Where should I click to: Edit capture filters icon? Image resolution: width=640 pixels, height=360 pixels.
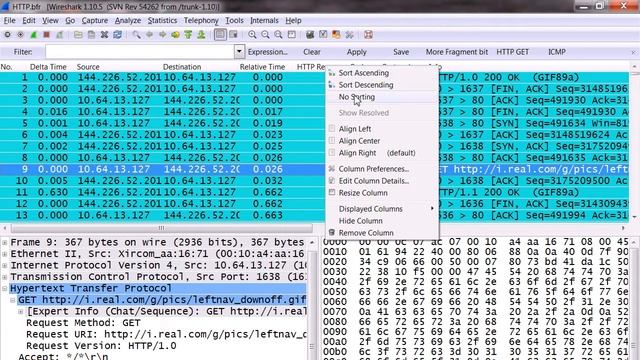click(310, 35)
